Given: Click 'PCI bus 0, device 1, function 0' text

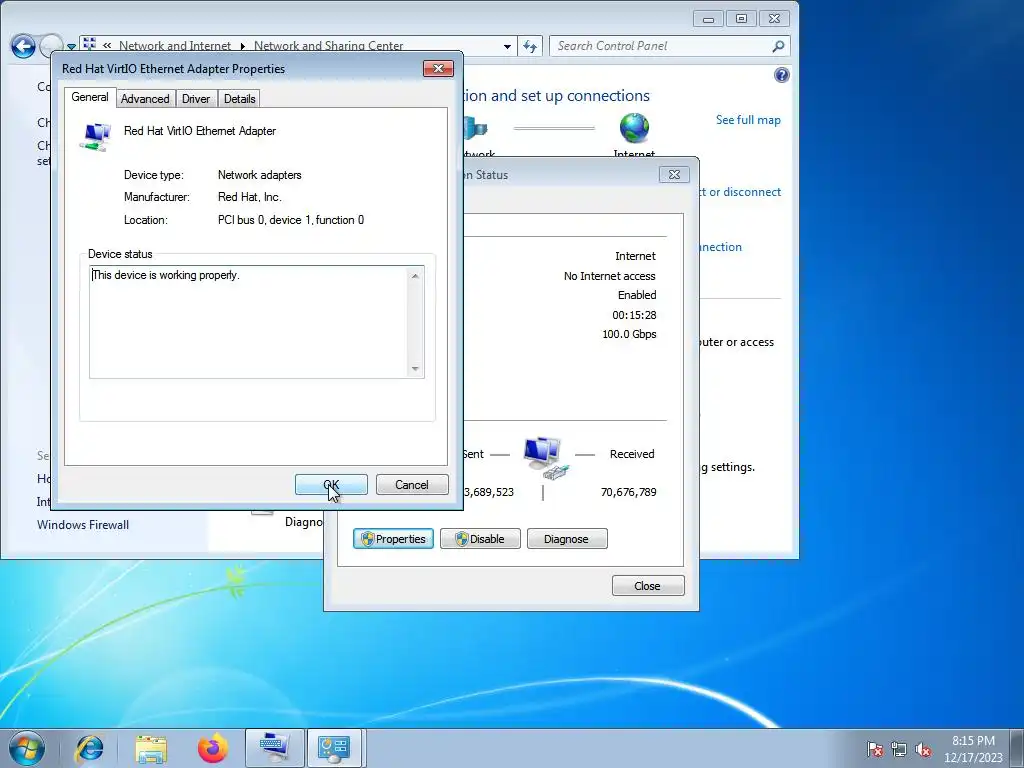Looking at the screenshot, I should point(291,220).
